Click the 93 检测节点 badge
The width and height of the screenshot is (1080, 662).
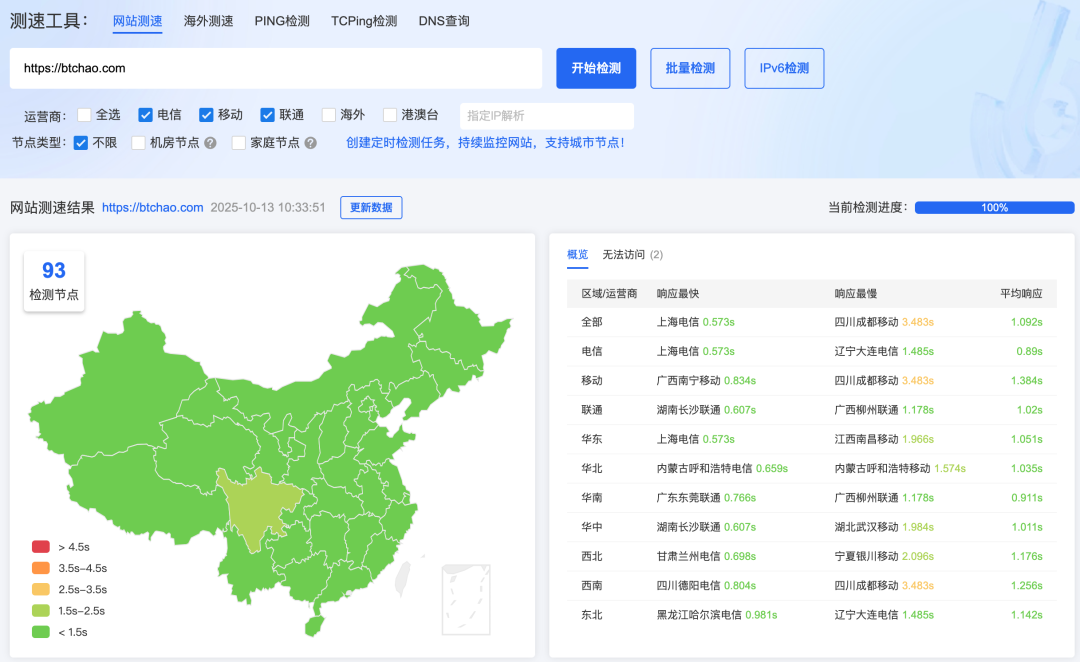(54, 281)
